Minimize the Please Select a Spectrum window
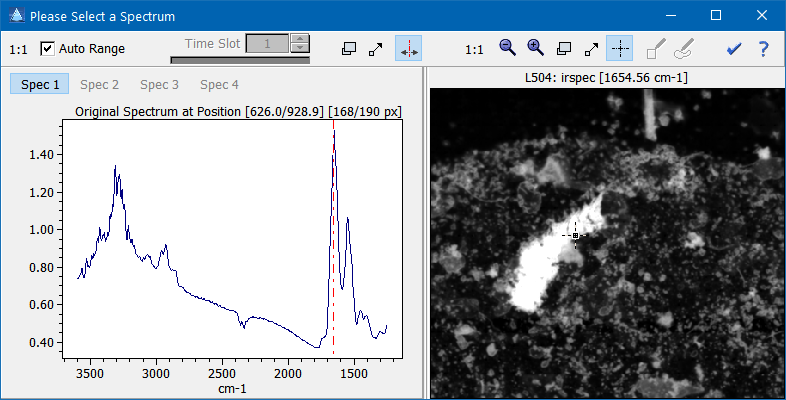Screen dimensions: 786x400 pos(671,16)
